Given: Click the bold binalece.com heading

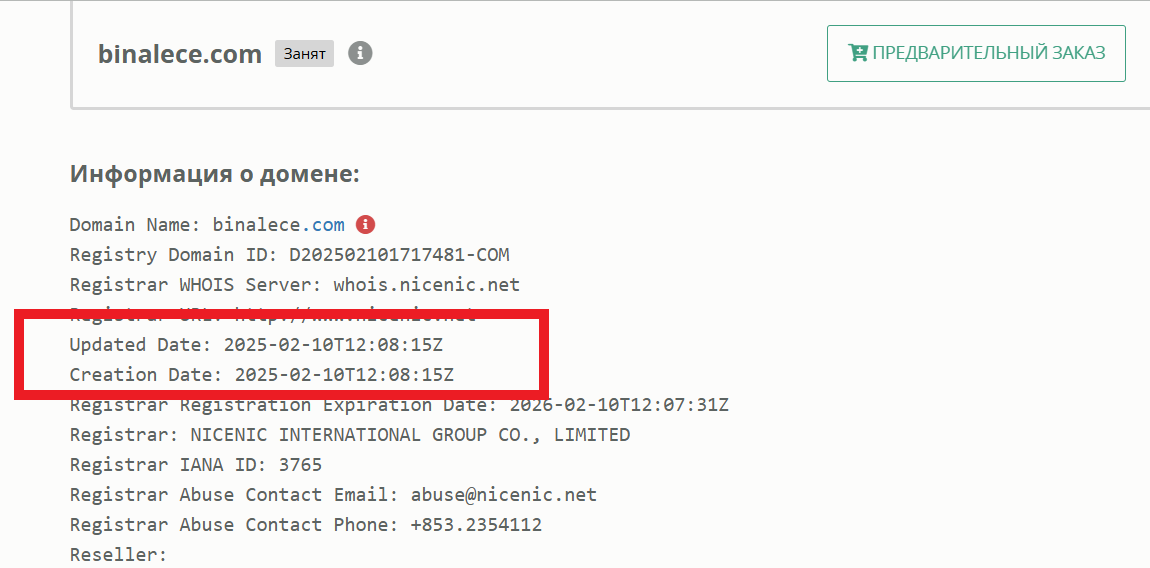Looking at the screenshot, I should [180, 54].
